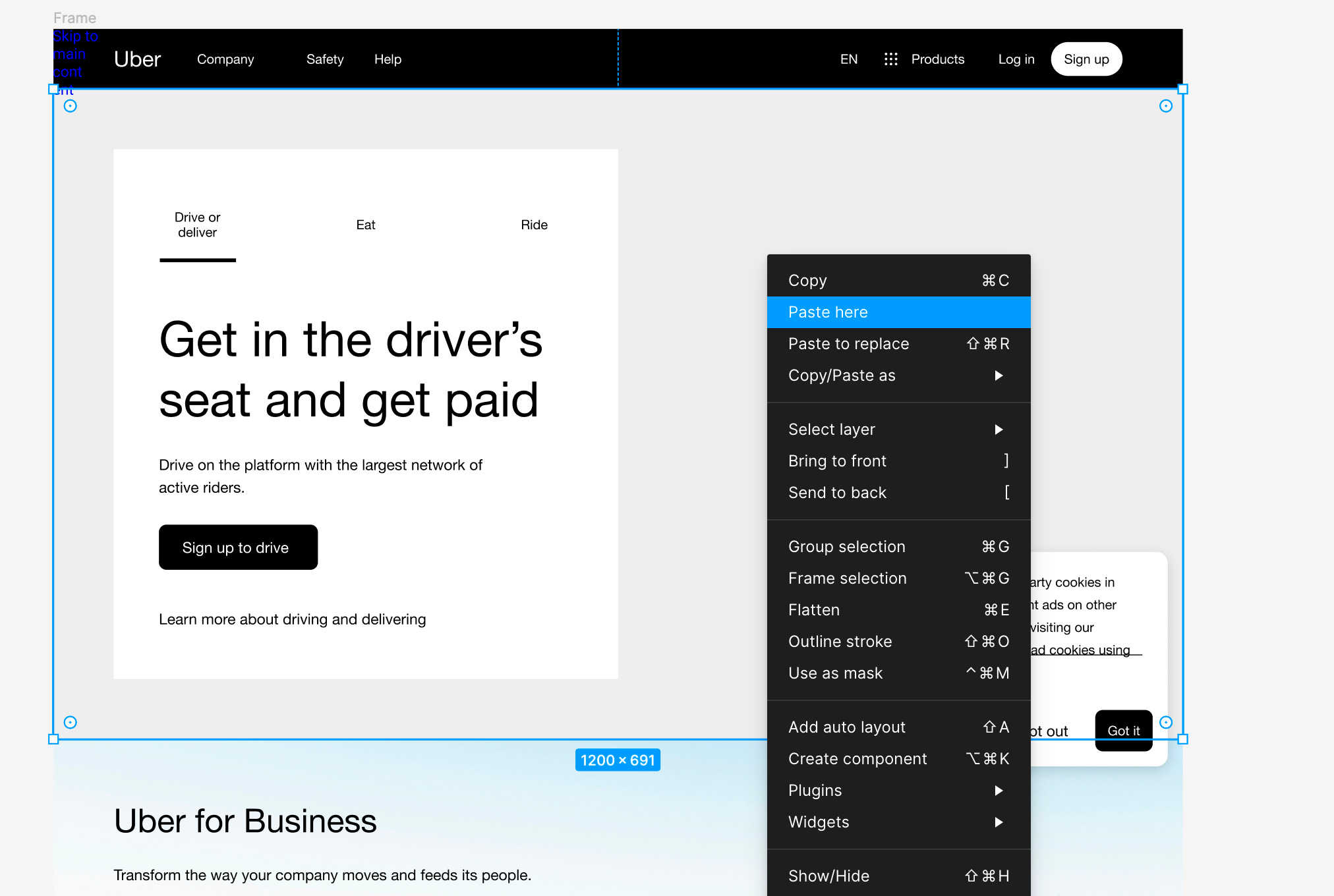Expand the Select layer submenu arrow

click(999, 430)
